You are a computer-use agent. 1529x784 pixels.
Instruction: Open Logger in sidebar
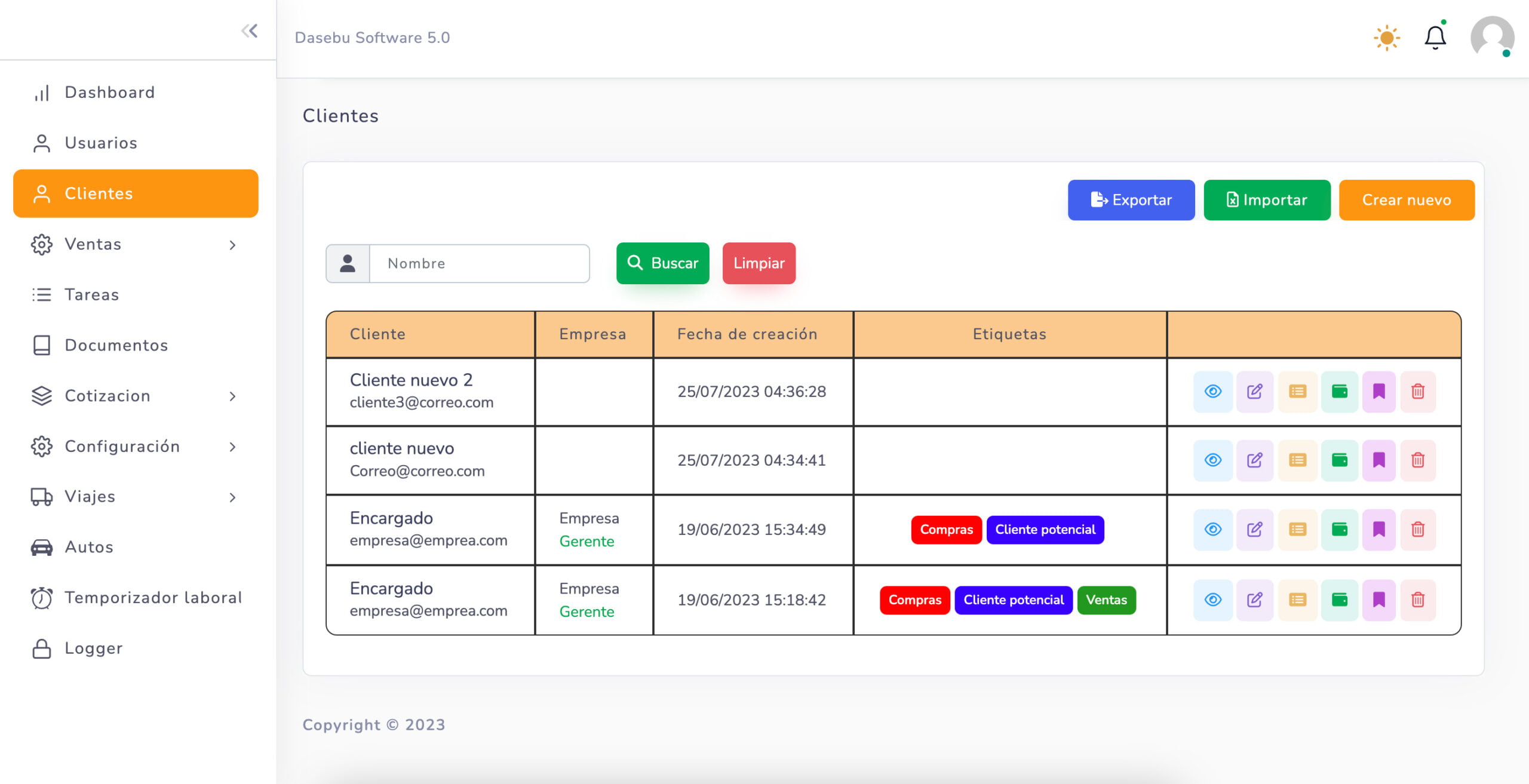click(x=136, y=648)
